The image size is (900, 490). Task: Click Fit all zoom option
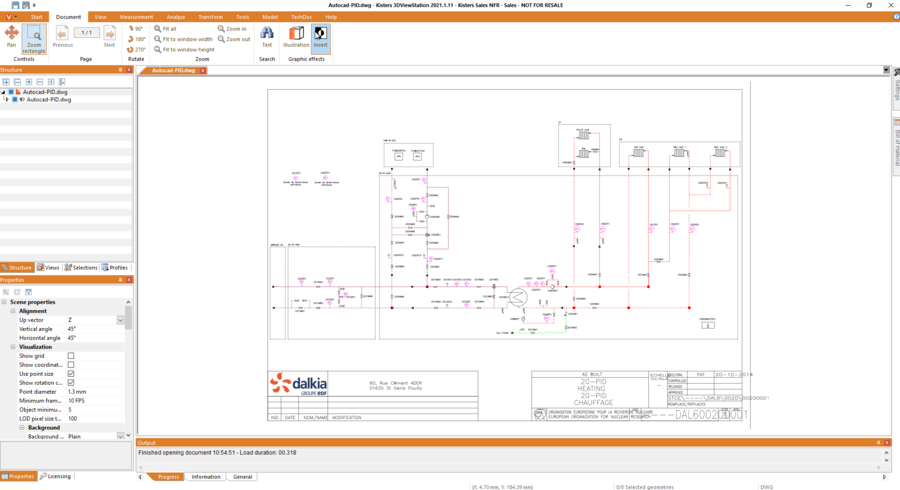coord(165,29)
